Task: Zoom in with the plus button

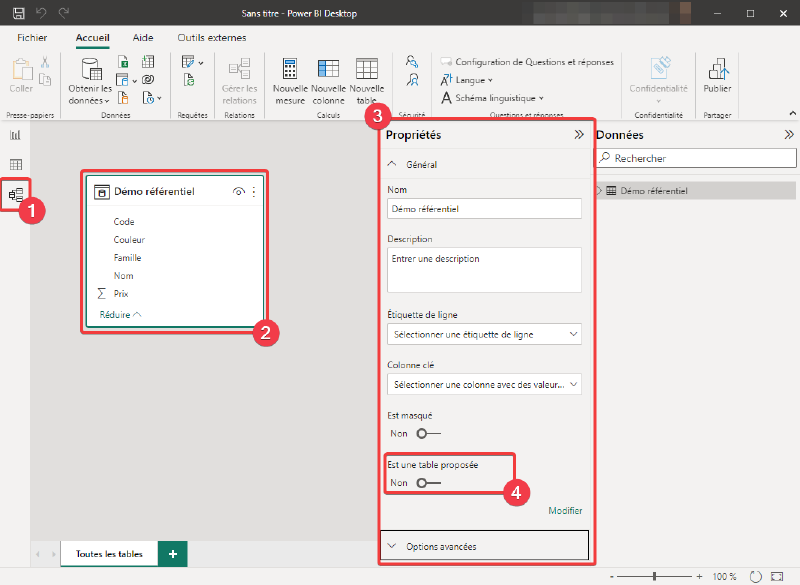Action: click(x=699, y=576)
